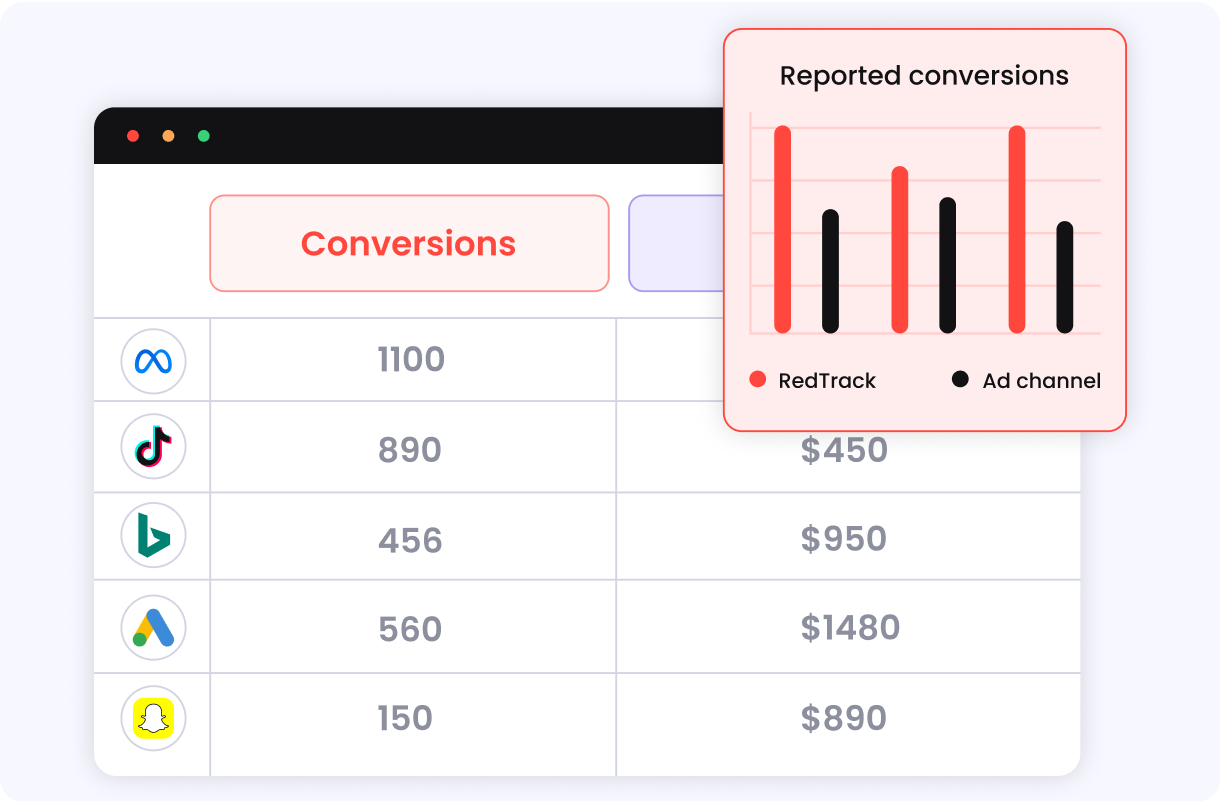Select the Conversions column header

409,243
